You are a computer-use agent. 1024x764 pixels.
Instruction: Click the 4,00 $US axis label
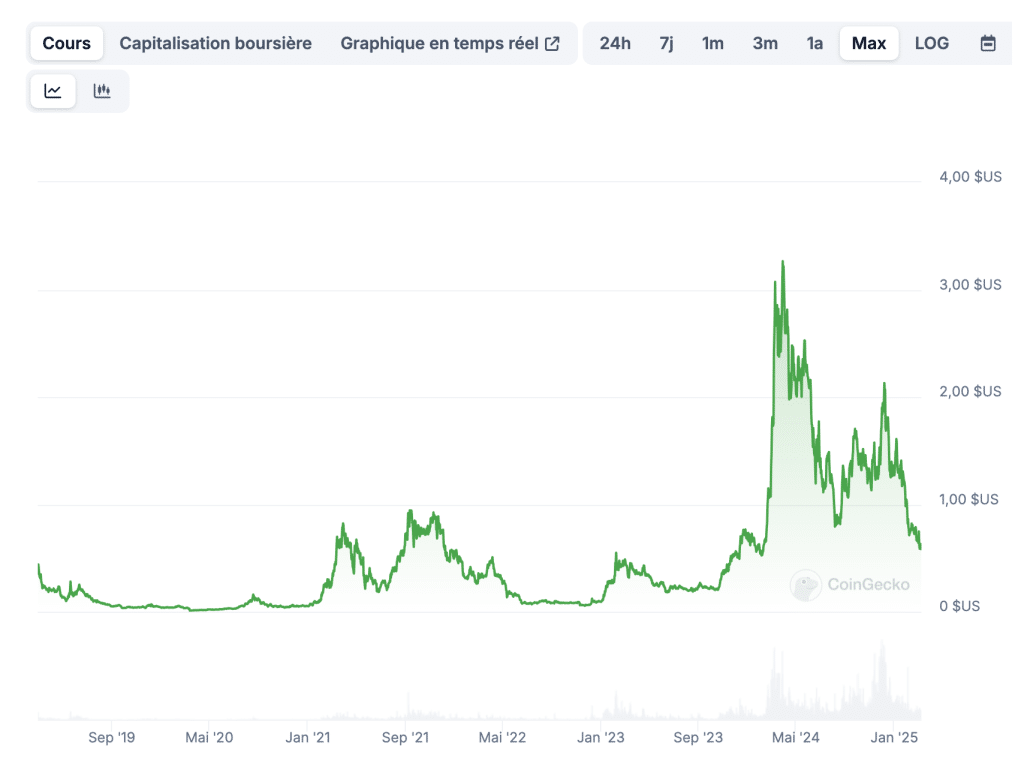[x=970, y=176]
